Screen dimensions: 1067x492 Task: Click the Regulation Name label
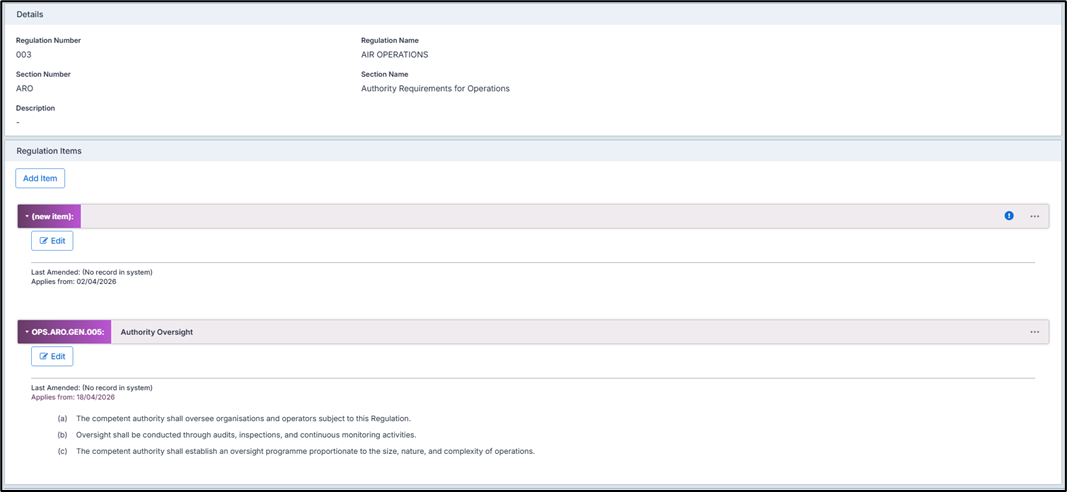point(390,41)
